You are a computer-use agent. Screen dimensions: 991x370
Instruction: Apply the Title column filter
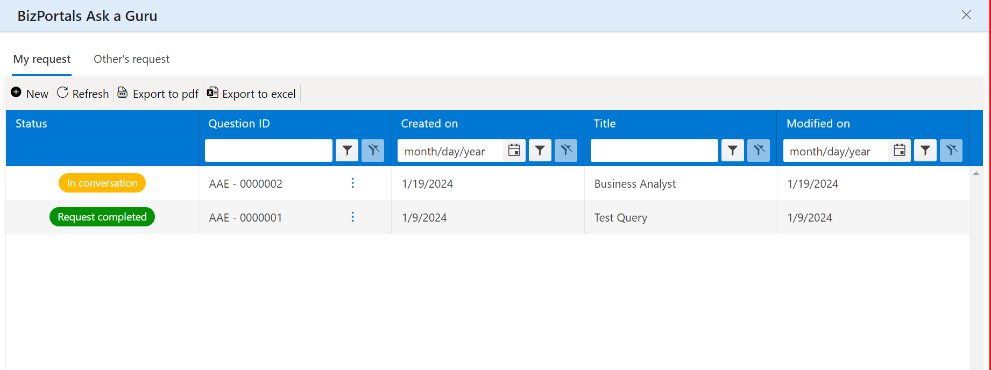pos(733,151)
